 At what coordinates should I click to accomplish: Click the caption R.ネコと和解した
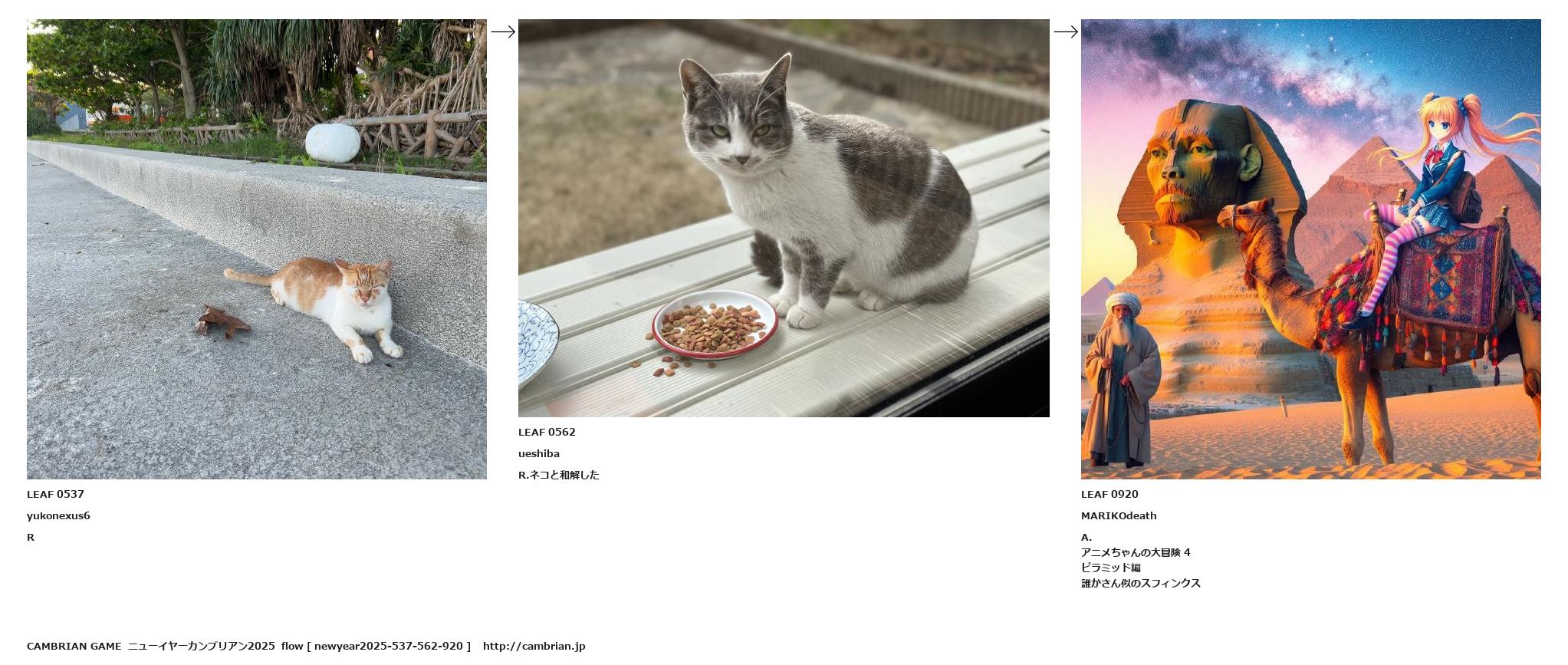[x=559, y=475]
